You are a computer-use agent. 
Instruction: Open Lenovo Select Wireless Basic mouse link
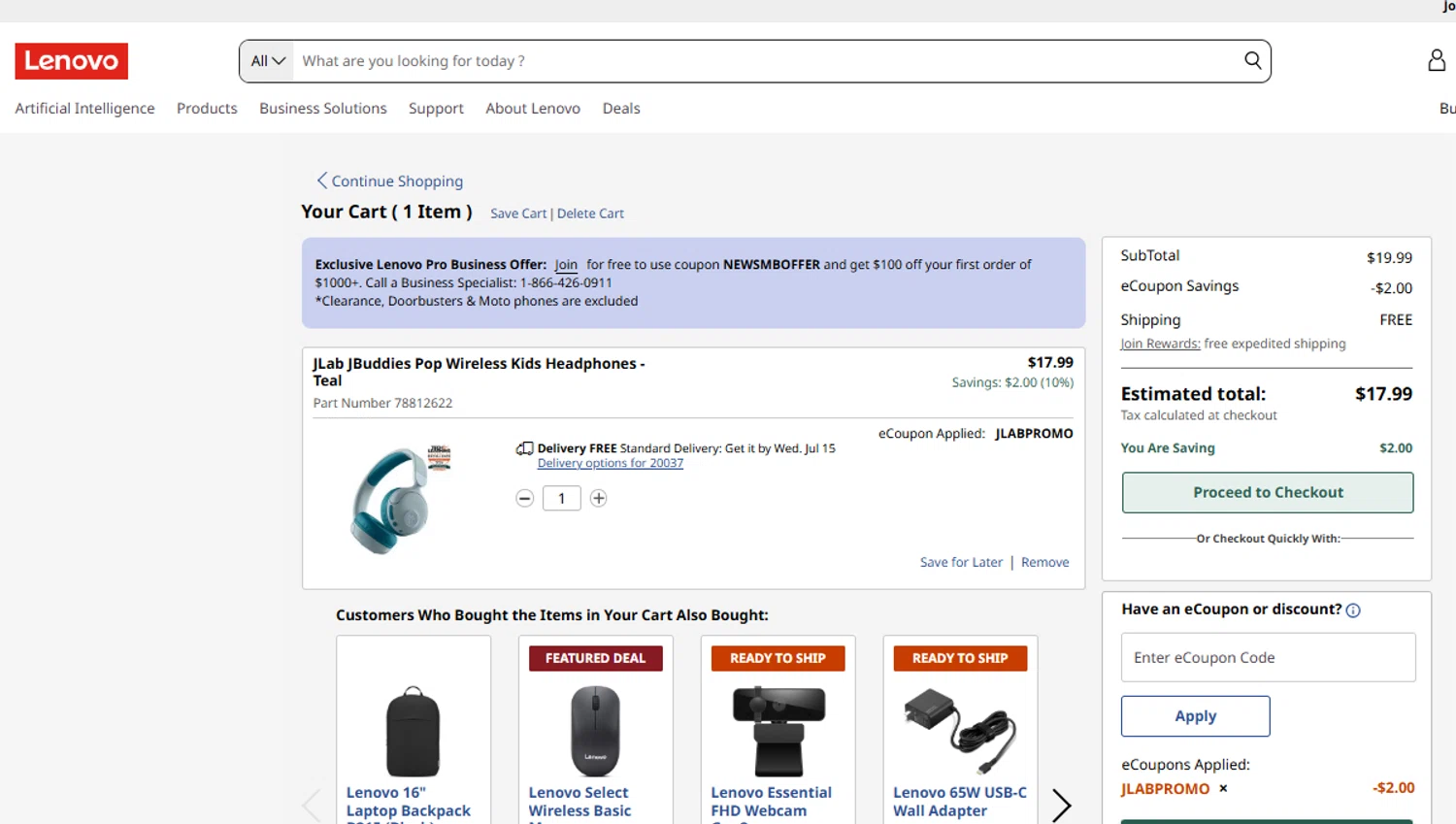pos(579,802)
